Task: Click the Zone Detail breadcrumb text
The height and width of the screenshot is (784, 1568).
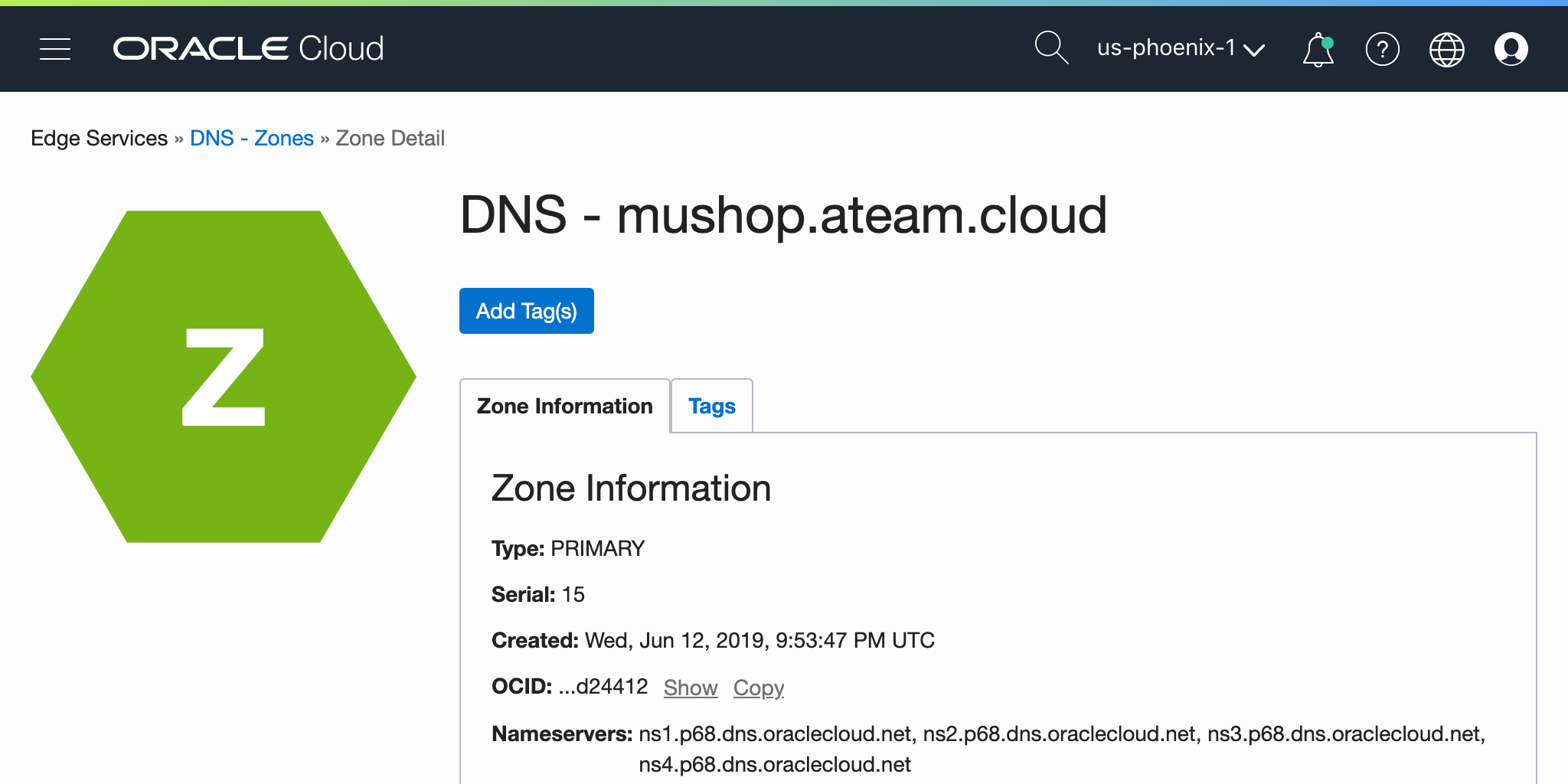Action: click(390, 138)
